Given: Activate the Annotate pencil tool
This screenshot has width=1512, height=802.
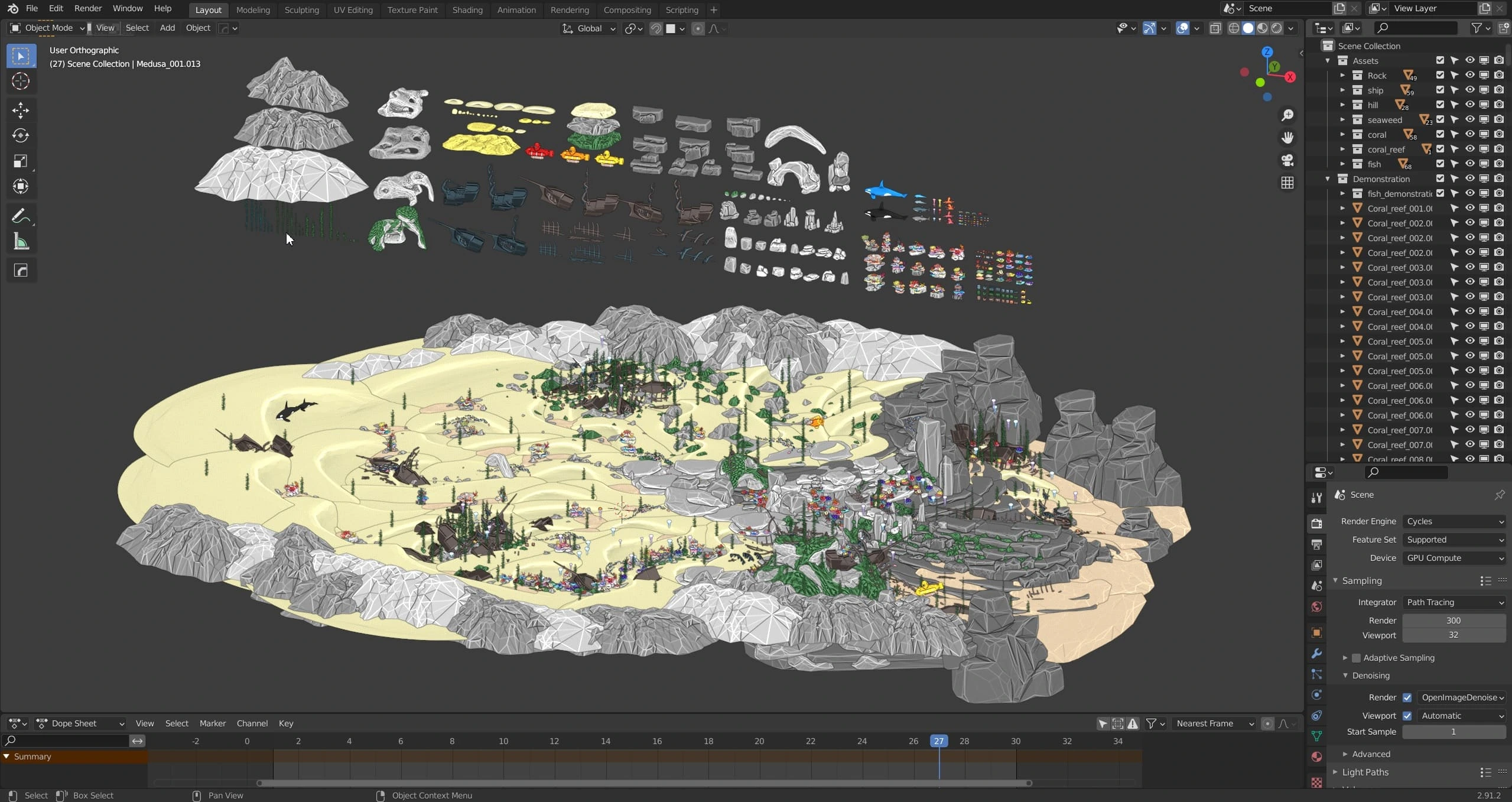Looking at the screenshot, I should (x=21, y=216).
